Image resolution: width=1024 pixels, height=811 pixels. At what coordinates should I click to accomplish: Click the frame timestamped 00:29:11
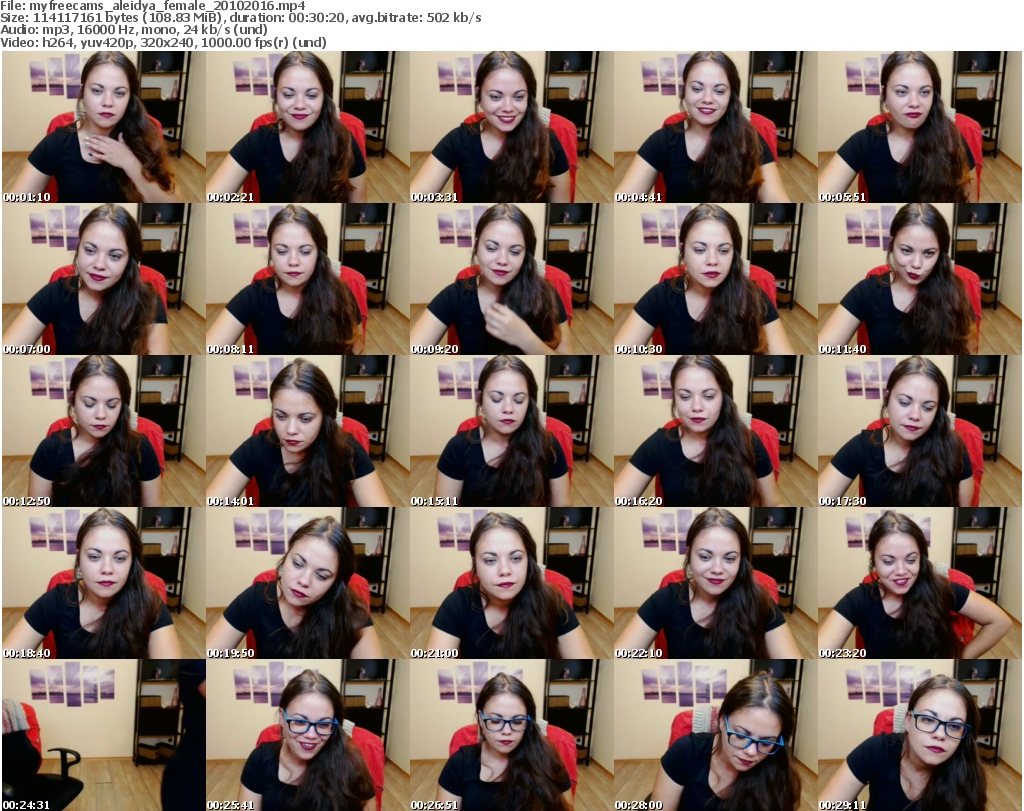920,735
